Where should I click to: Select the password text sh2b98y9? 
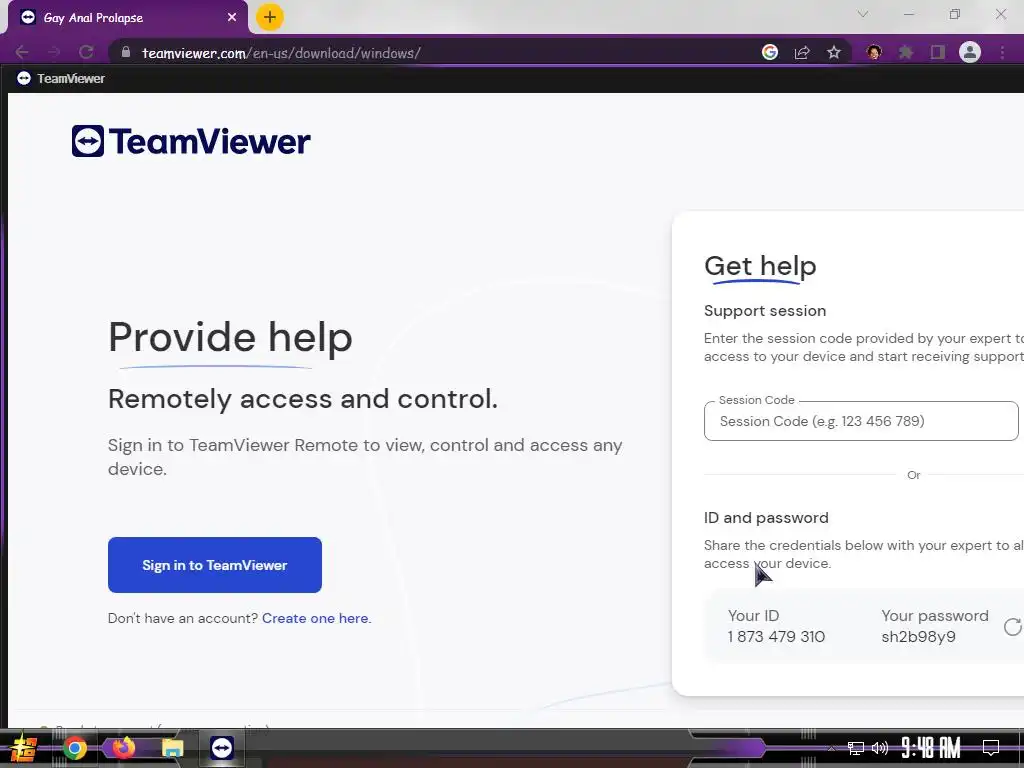(918, 637)
